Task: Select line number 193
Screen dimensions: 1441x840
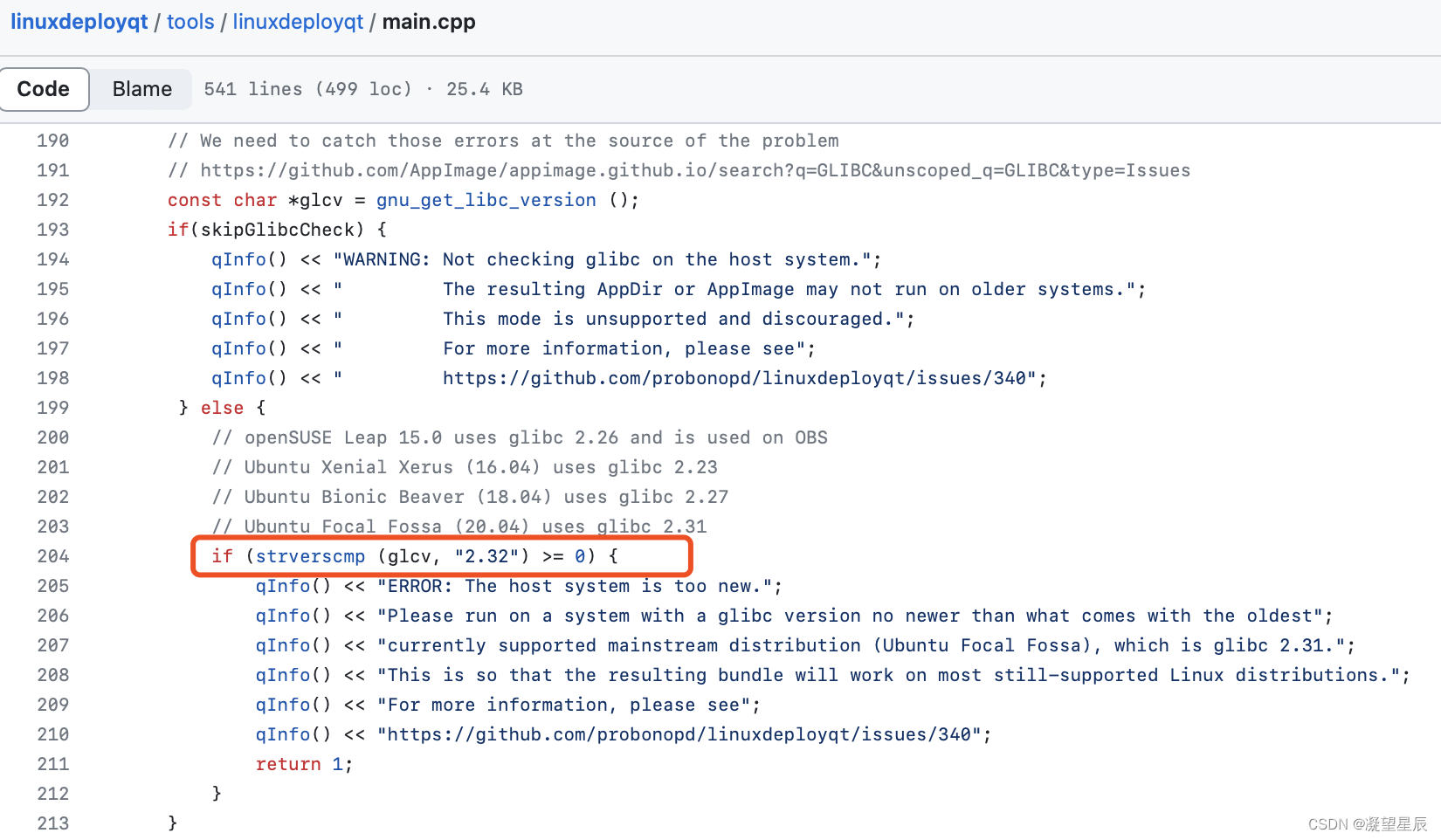Action: click(x=52, y=230)
